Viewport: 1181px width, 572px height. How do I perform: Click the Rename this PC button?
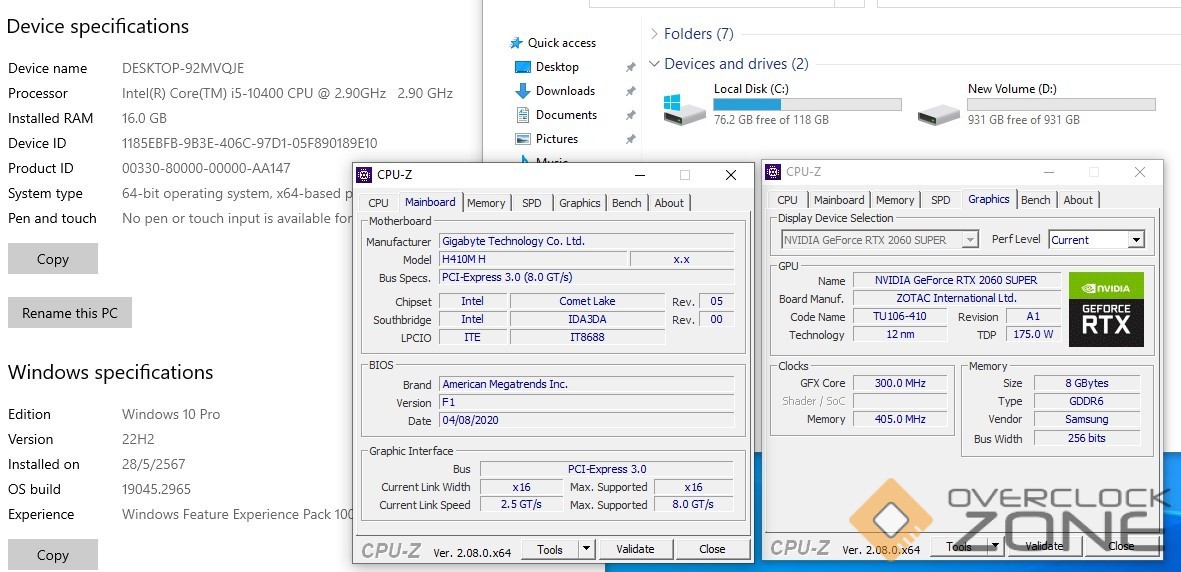70,313
